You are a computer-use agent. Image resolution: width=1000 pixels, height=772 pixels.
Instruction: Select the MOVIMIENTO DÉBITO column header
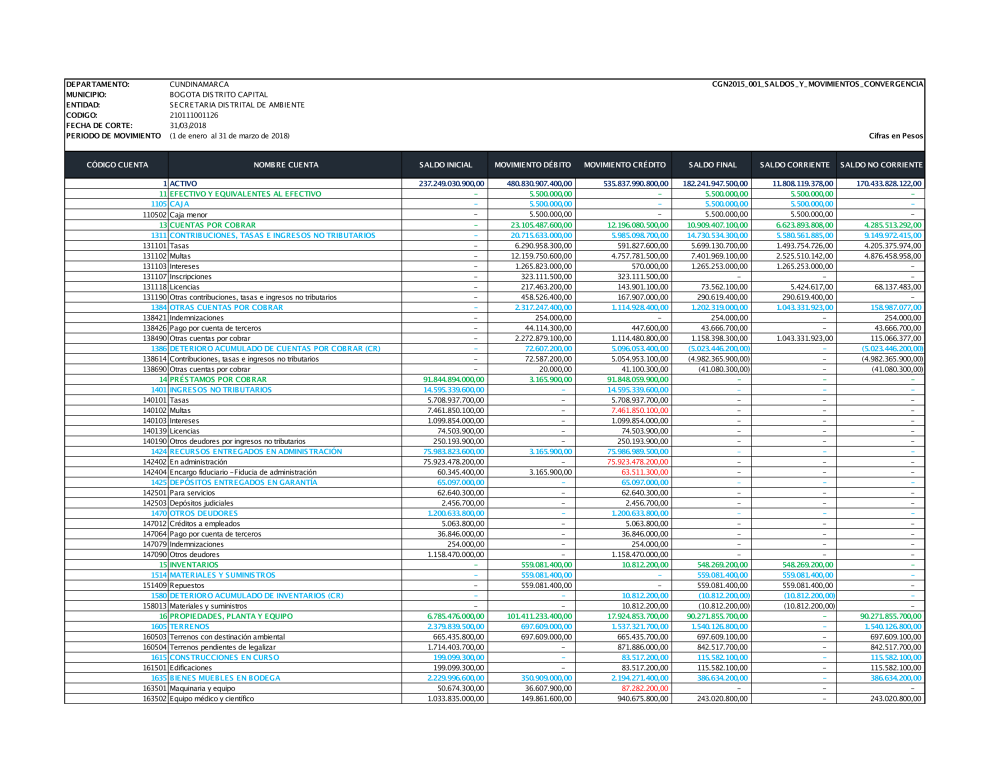(532, 164)
